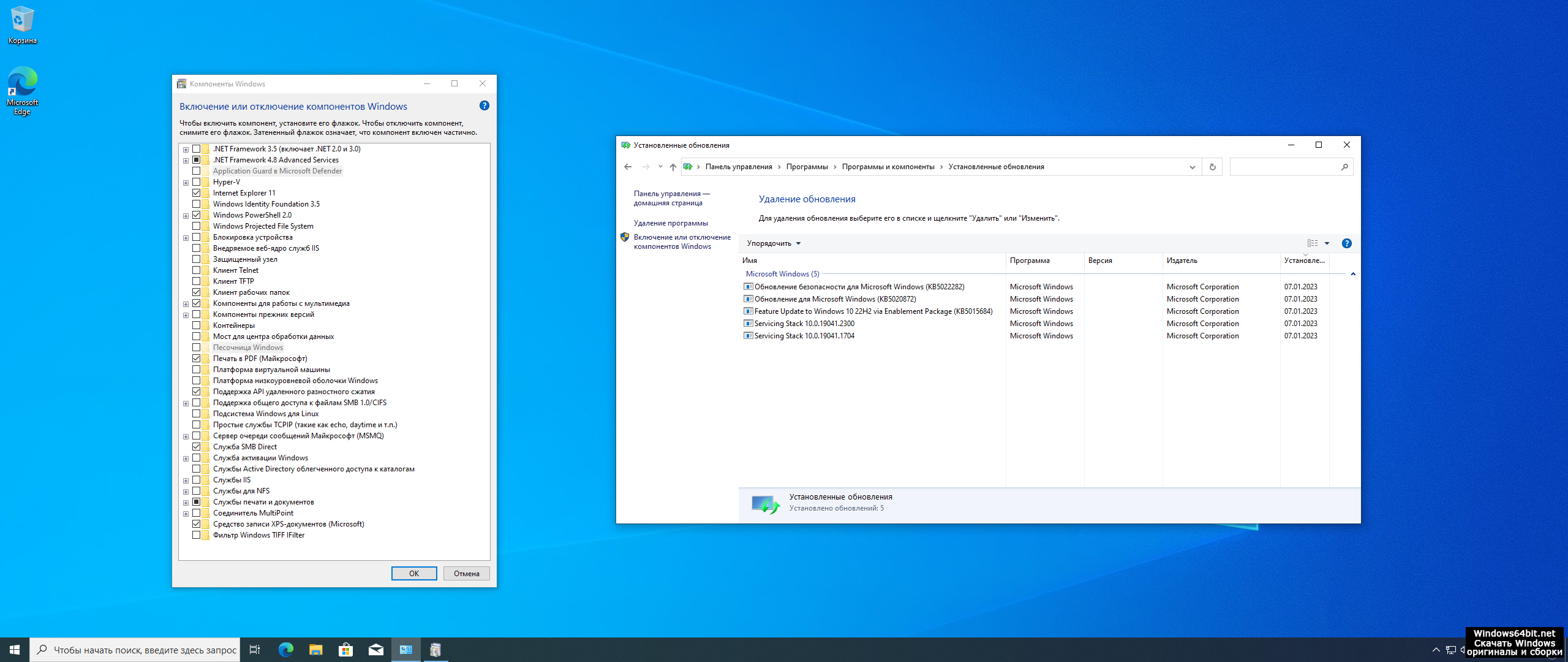Expand the Службы IIS tree node
This screenshot has height=662, width=1568.
click(186, 481)
